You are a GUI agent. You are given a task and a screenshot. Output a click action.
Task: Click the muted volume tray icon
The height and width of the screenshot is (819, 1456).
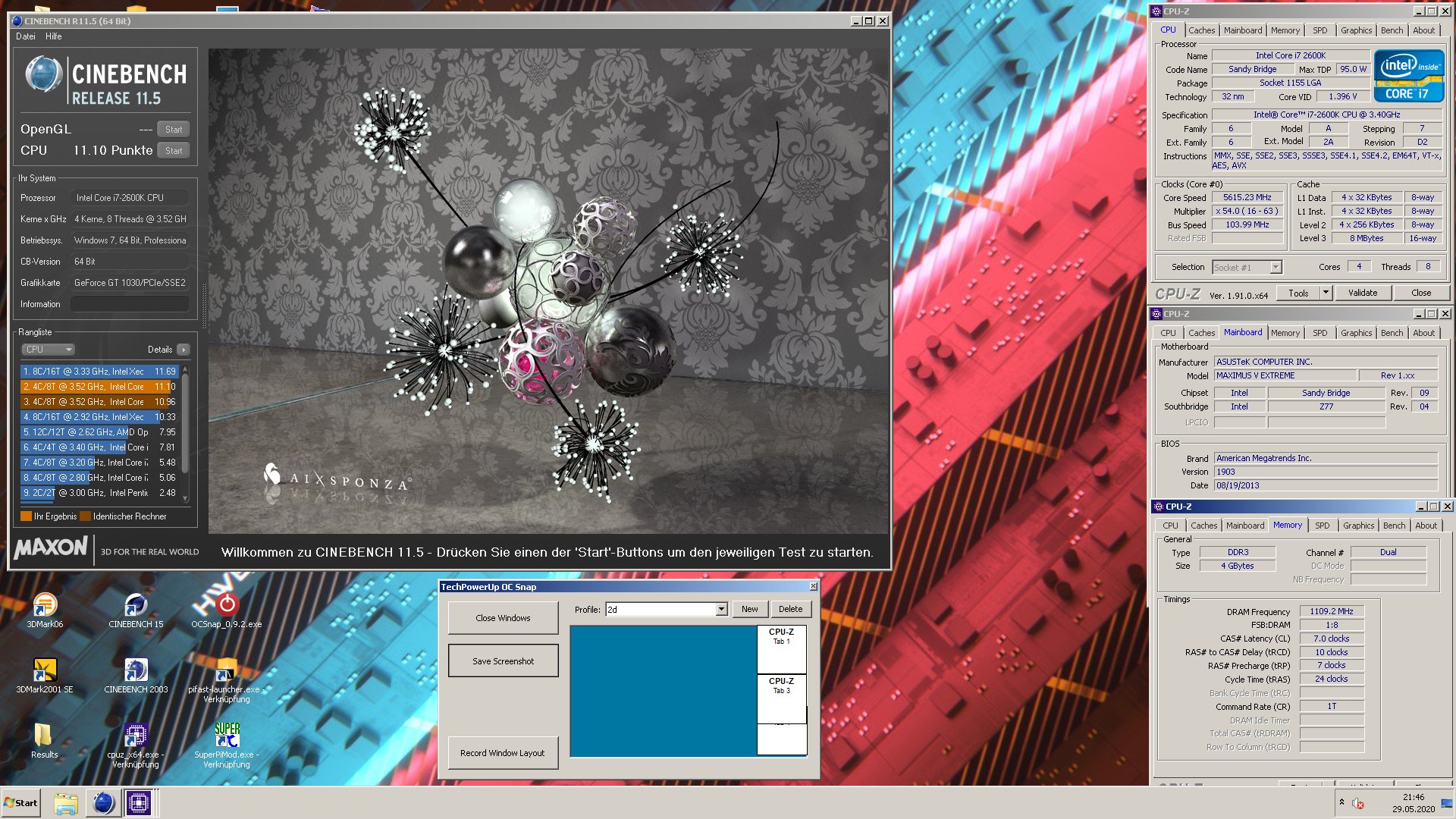coord(1358,803)
